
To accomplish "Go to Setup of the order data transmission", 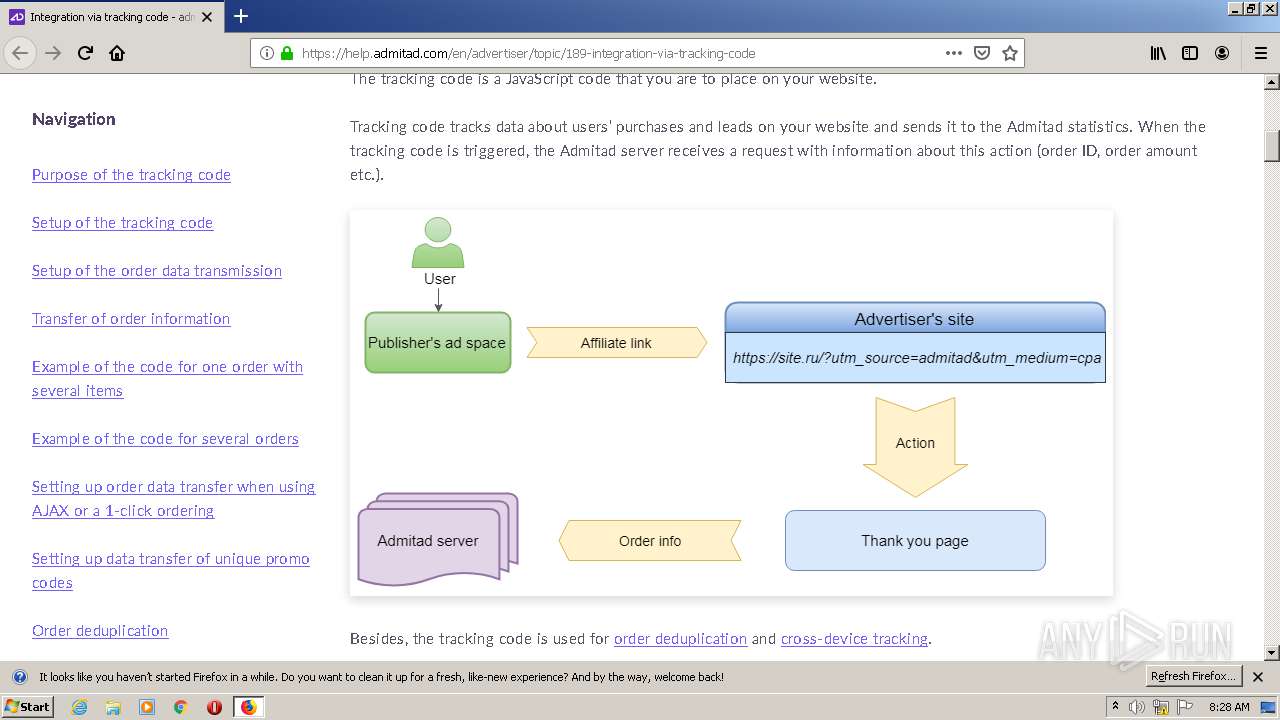I will pyautogui.click(x=157, y=271).
